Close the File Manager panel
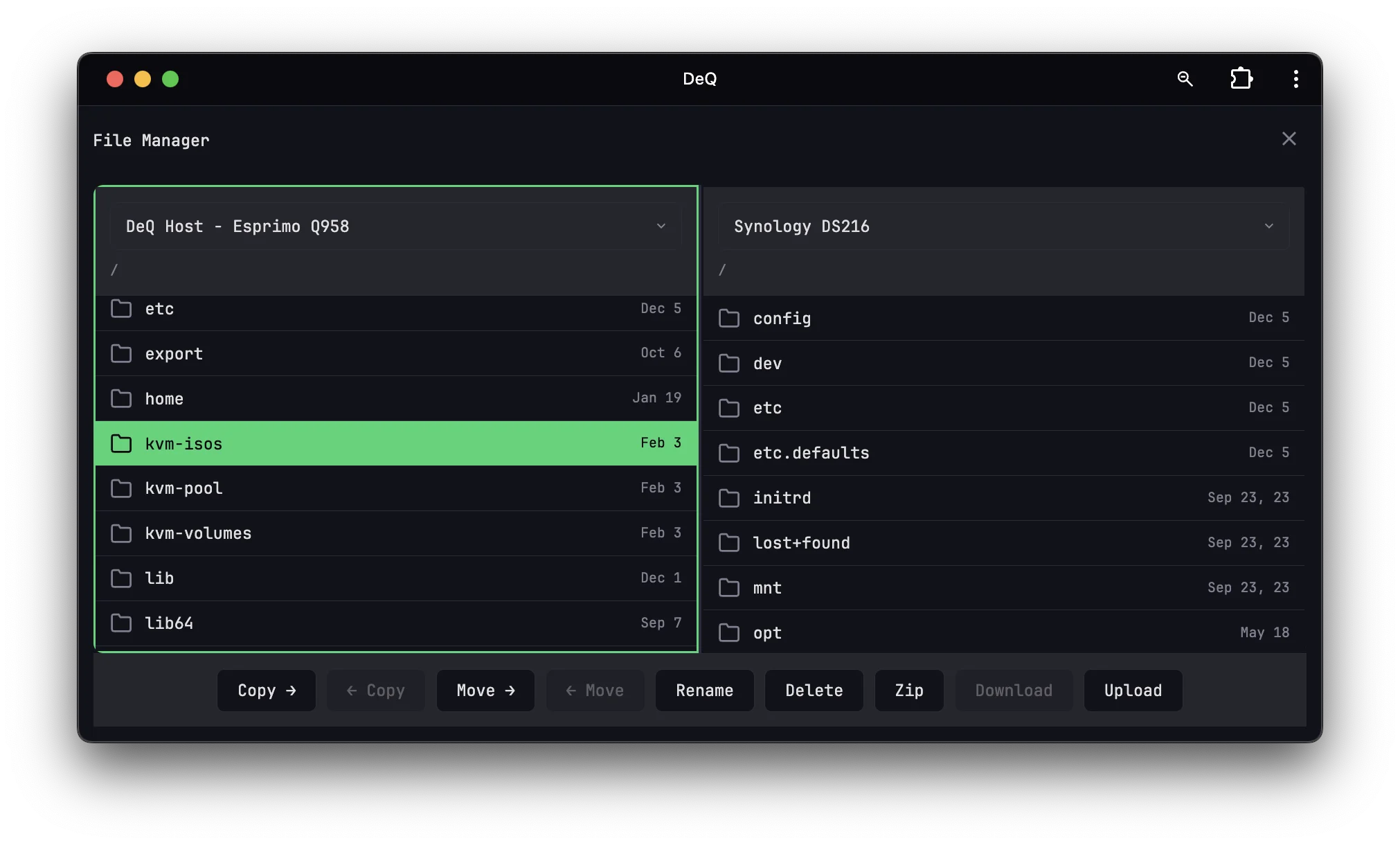 (1289, 139)
